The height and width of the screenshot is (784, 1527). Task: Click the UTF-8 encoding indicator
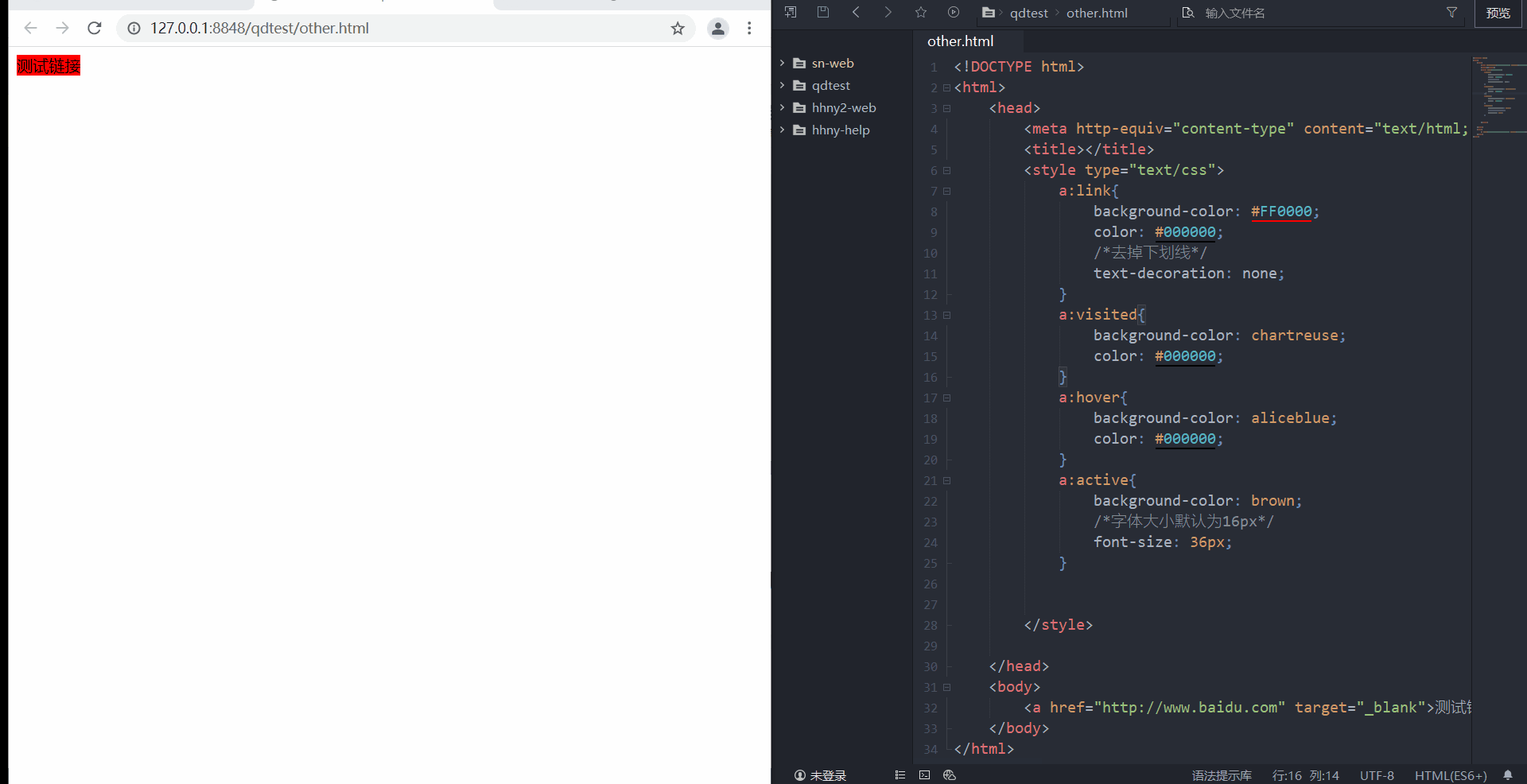pos(1377,775)
